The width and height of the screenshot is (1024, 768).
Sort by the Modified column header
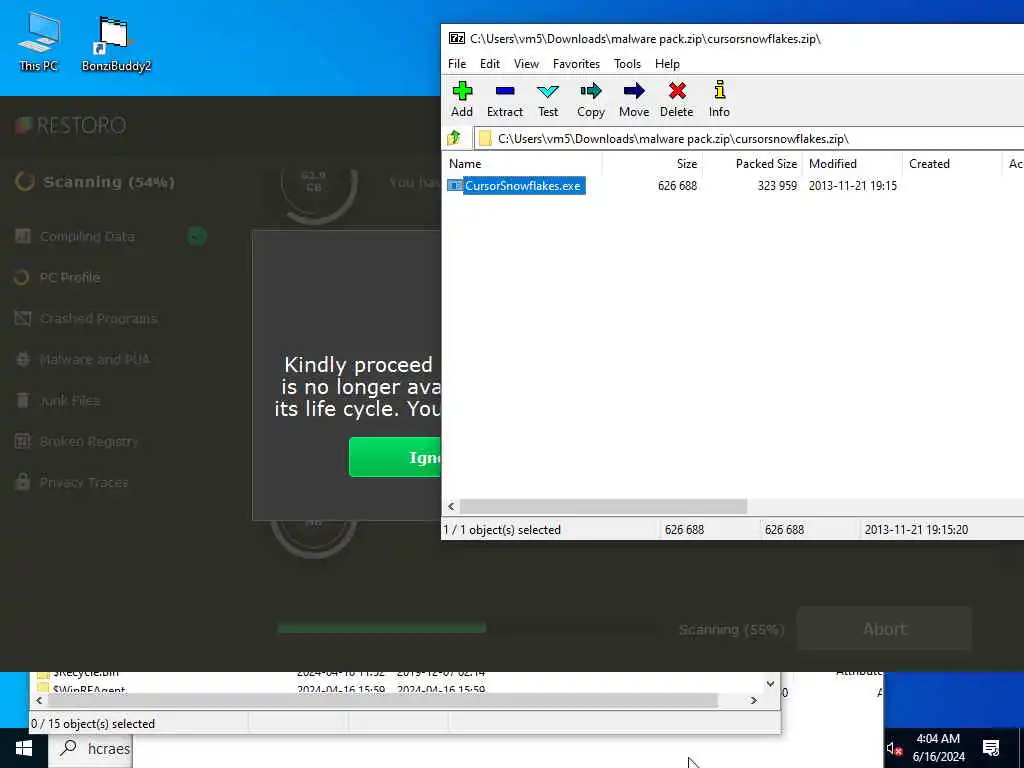coord(852,164)
